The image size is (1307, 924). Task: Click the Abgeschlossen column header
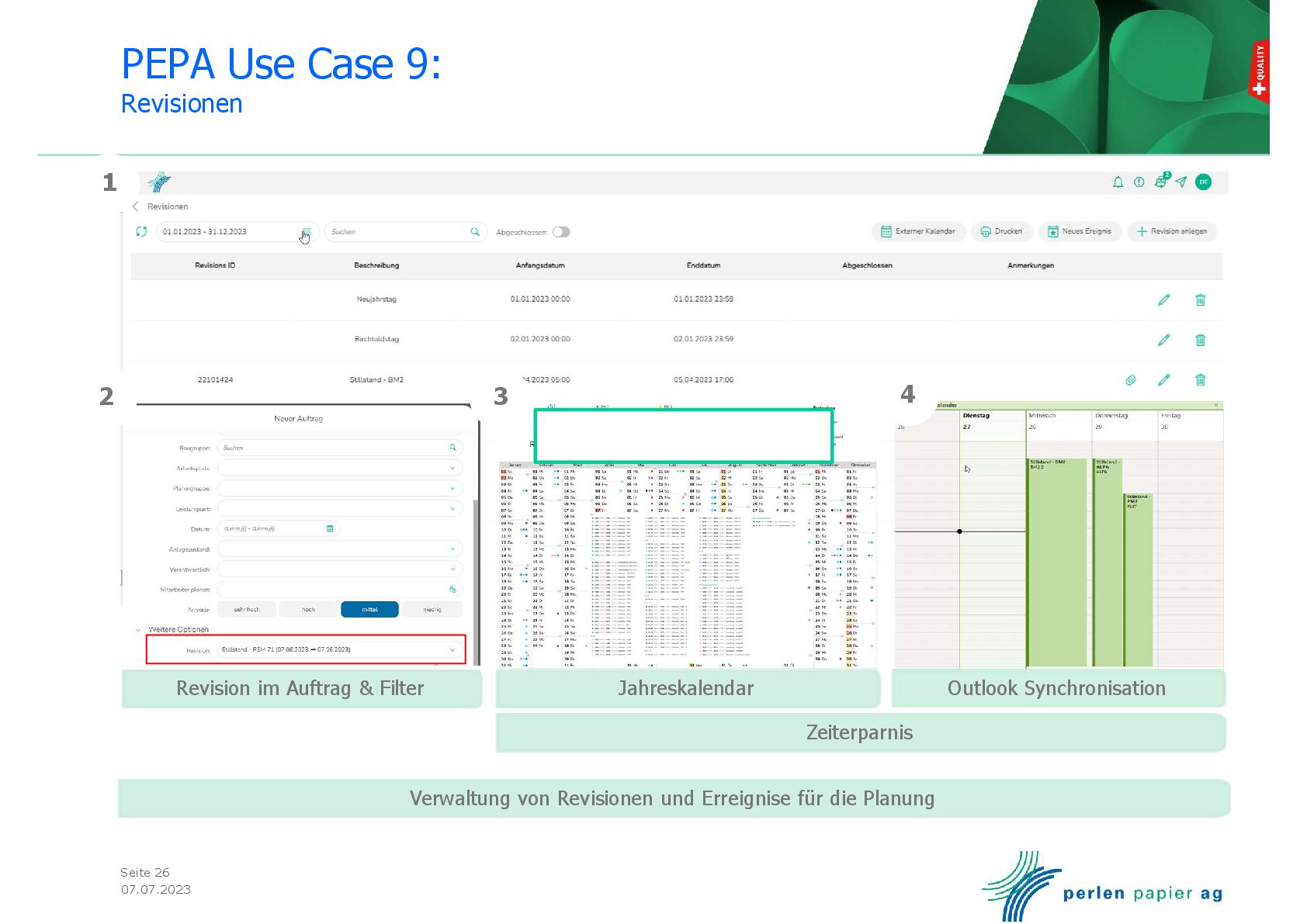click(867, 265)
